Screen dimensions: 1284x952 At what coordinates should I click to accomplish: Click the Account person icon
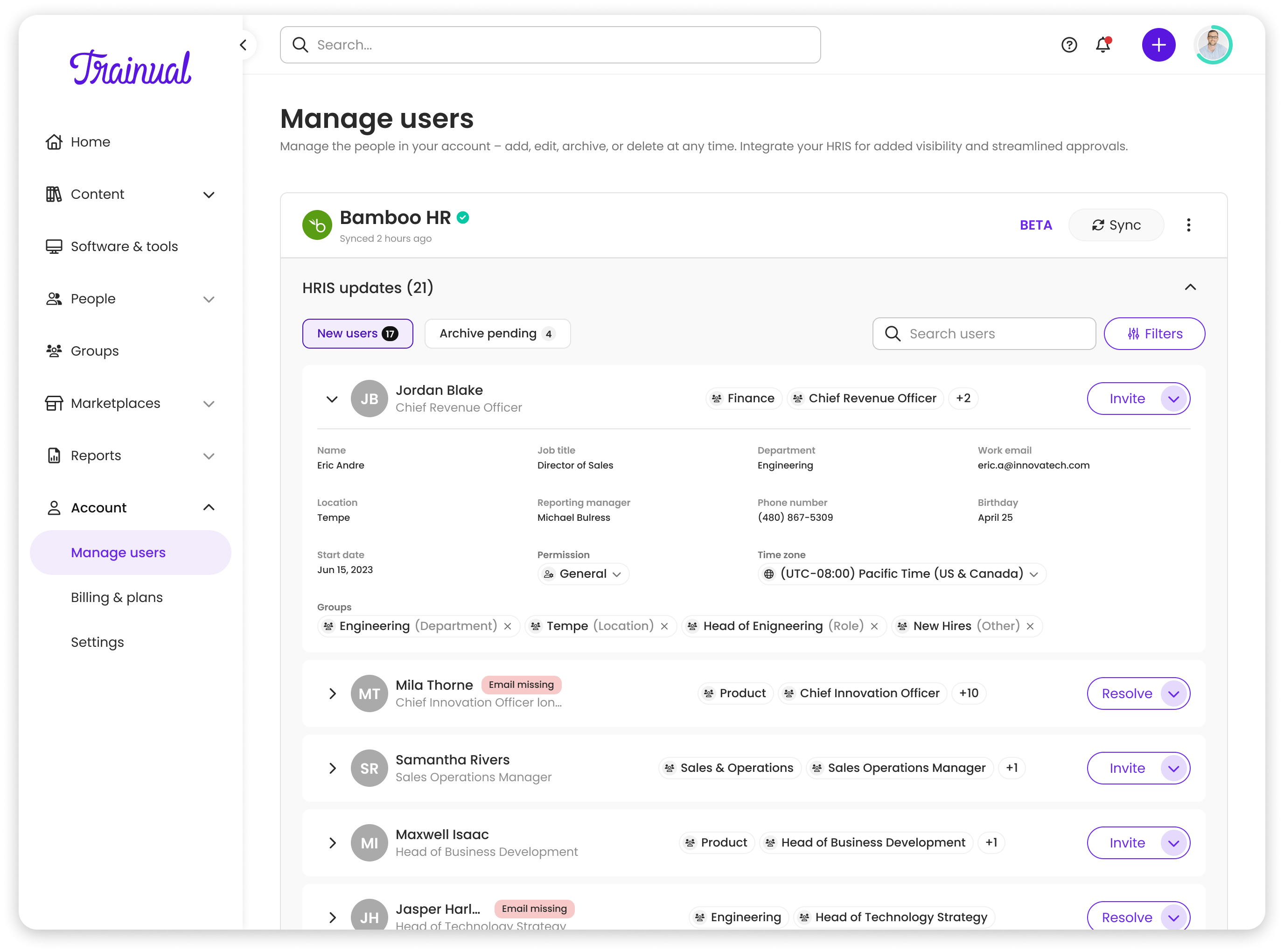point(54,508)
